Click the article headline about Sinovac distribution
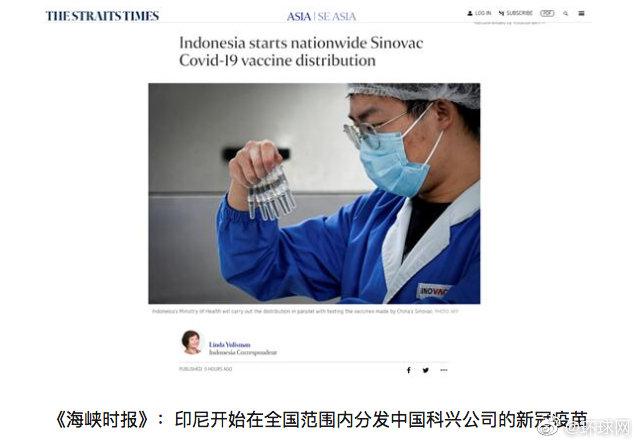The width and height of the screenshot is (638, 444). point(301,52)
